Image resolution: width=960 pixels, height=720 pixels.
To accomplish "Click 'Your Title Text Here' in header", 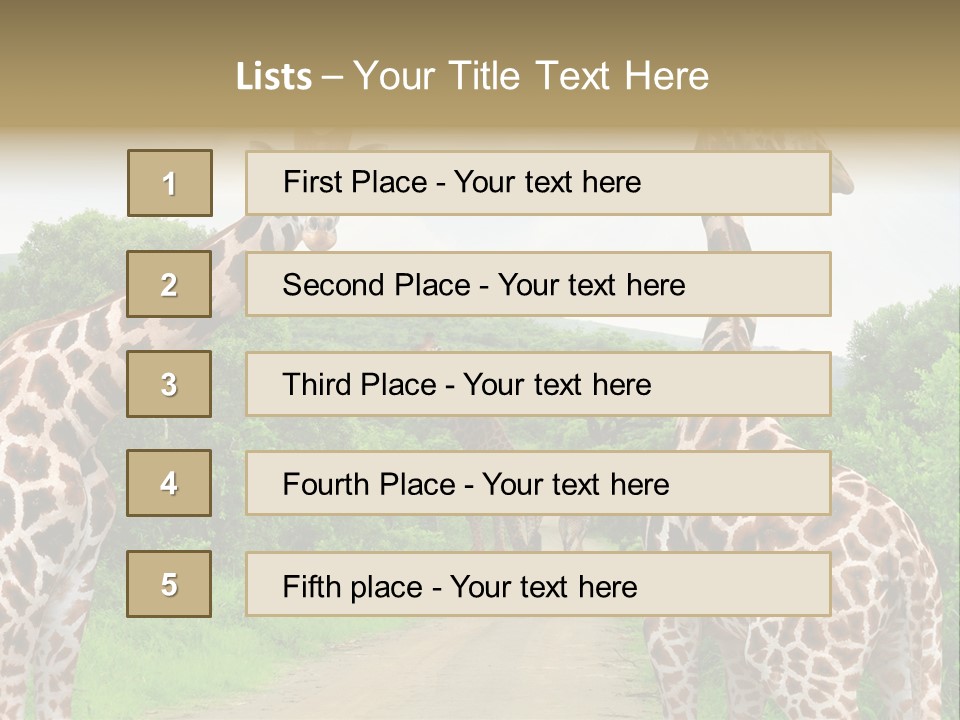I will point(531,76).
